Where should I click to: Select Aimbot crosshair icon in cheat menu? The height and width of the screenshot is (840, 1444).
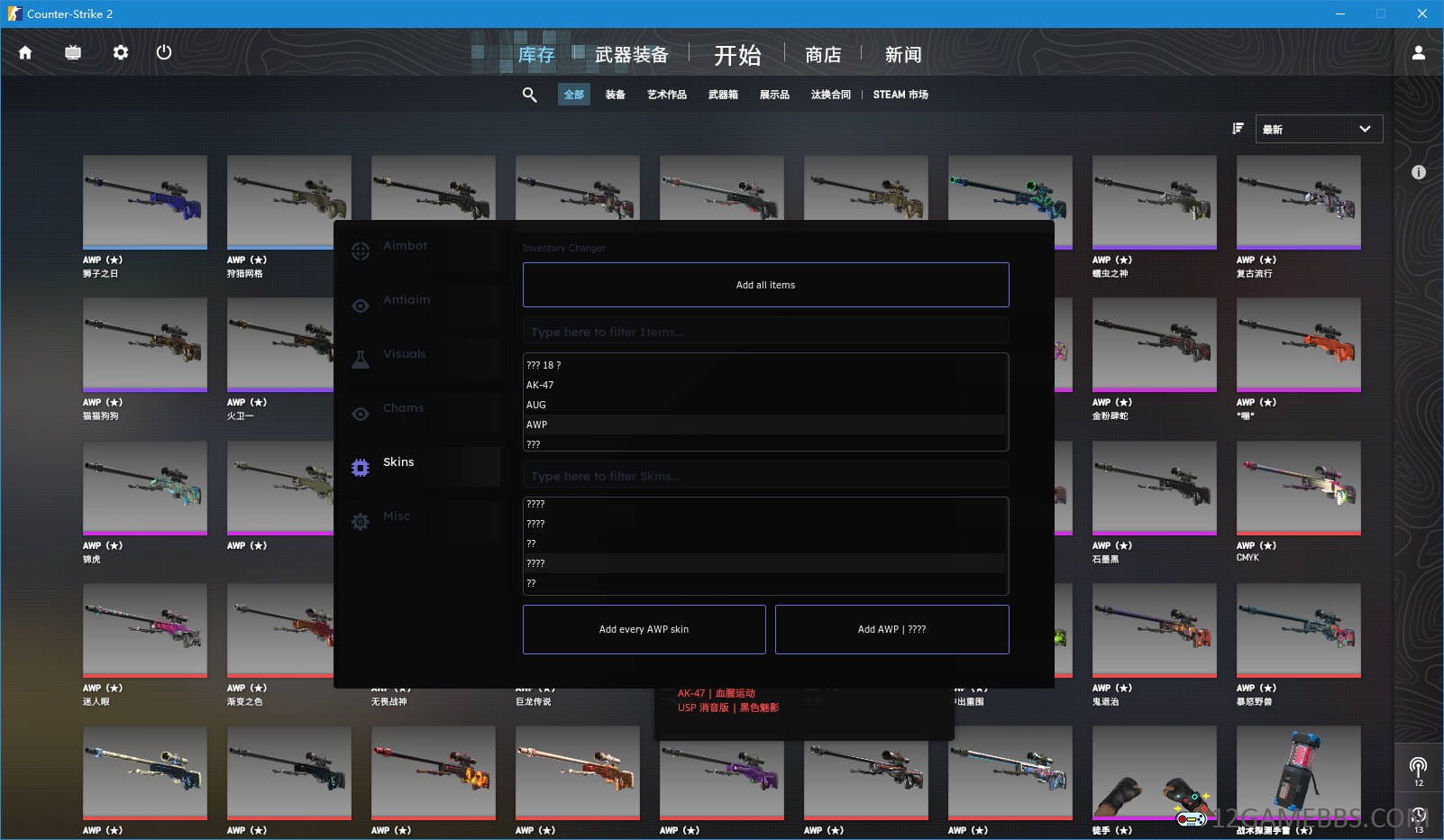361,251
